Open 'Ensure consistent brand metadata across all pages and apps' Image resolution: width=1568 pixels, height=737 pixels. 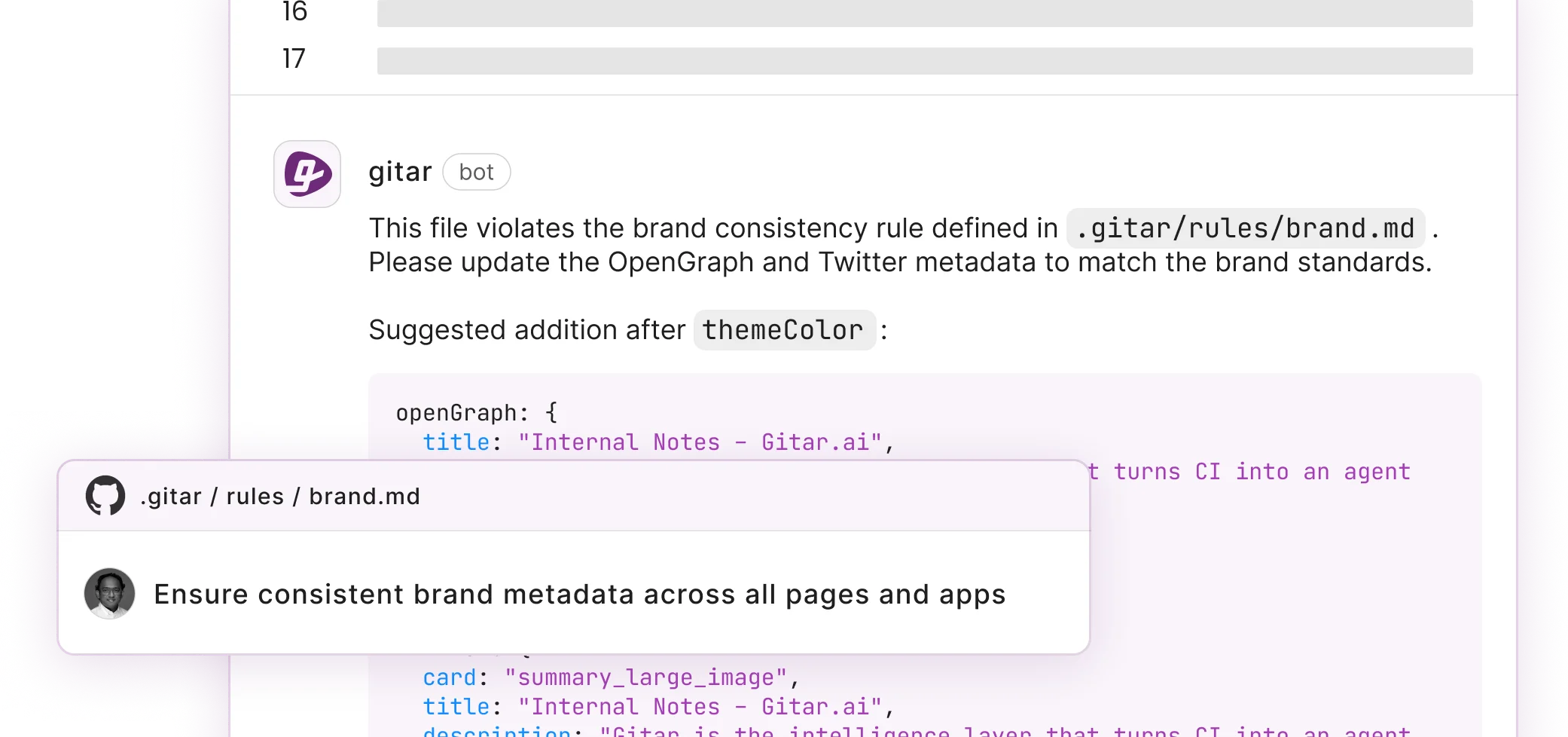pos(579,593)
